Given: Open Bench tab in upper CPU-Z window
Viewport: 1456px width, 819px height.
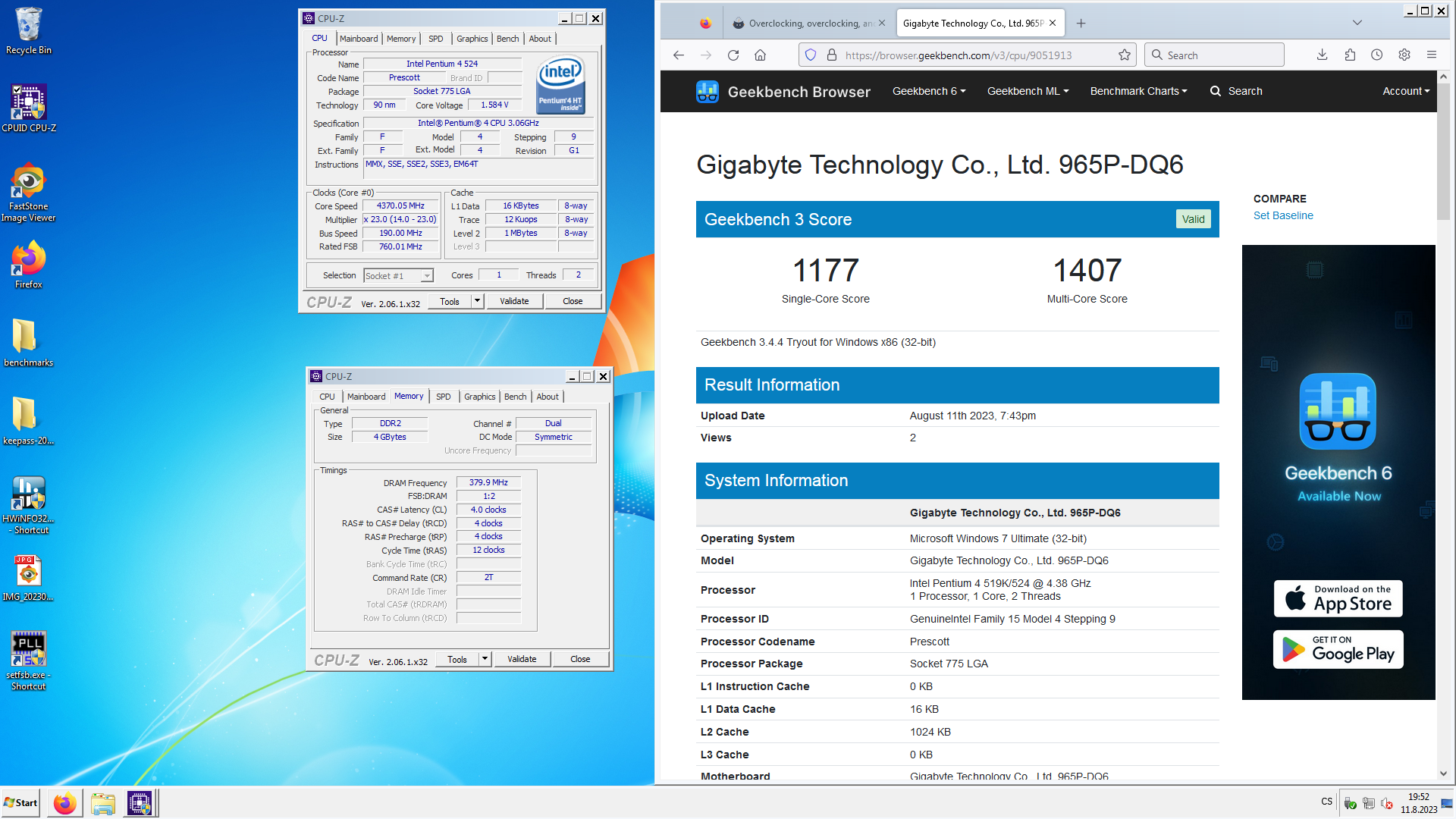Looking at the screenshot, I should click(508, 39).
